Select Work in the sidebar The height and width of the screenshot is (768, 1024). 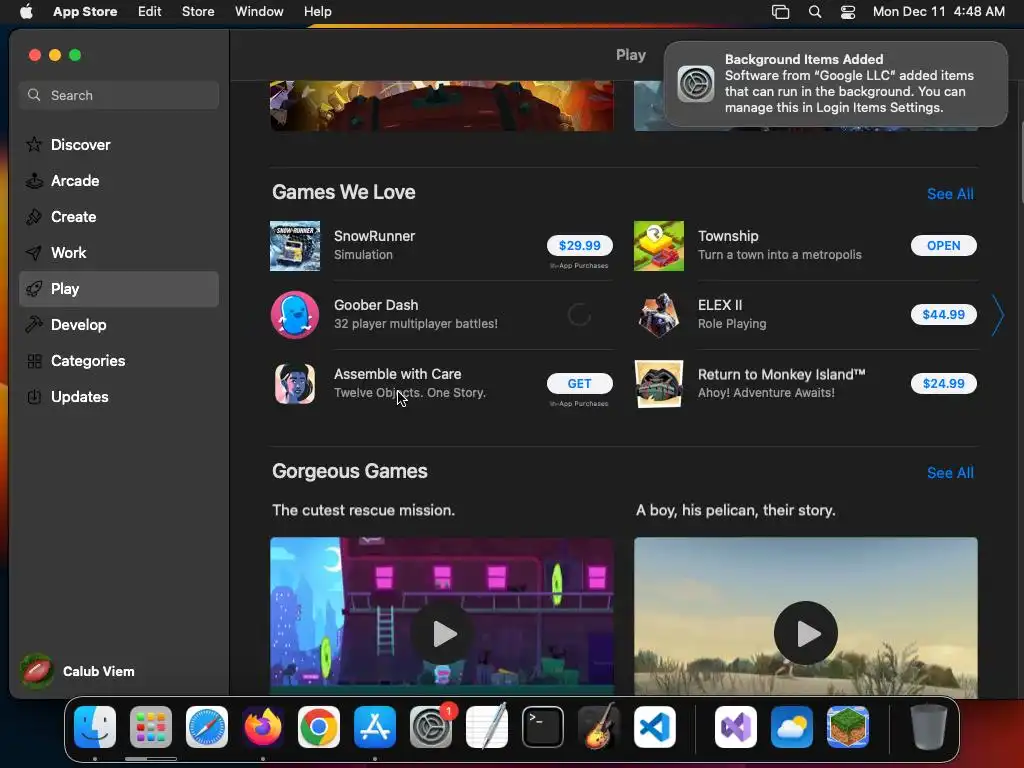coord(119,253)
